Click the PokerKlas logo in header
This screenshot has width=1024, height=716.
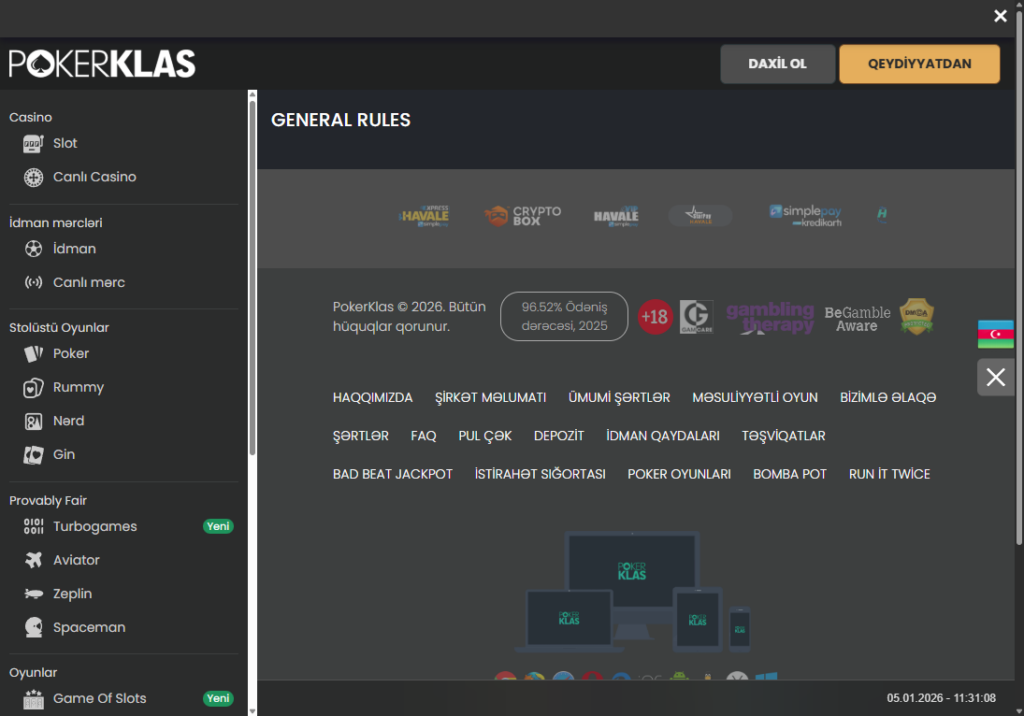coord(102,64)
